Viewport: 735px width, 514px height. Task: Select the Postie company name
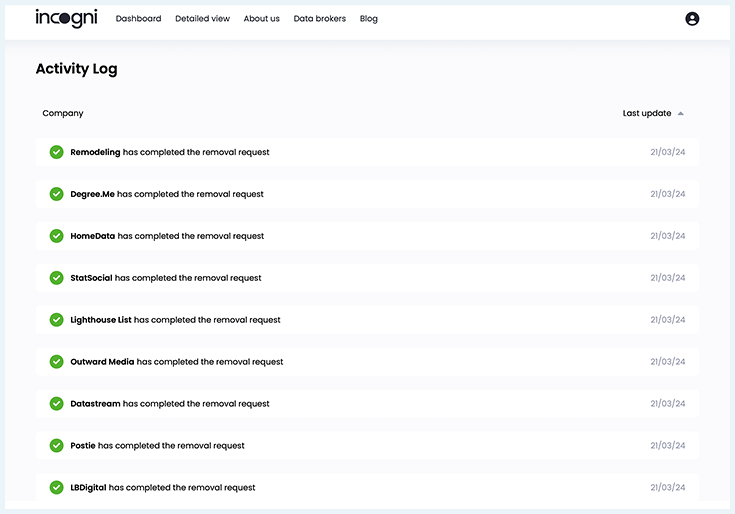[83, 446]
